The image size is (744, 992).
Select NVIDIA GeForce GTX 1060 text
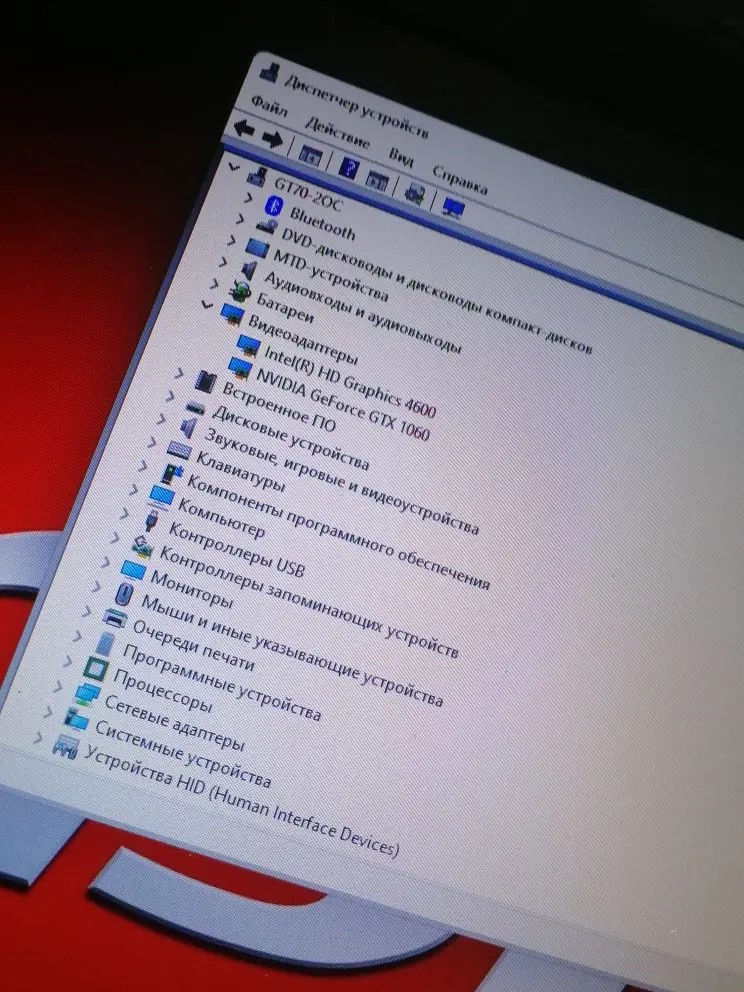[343, 404]
